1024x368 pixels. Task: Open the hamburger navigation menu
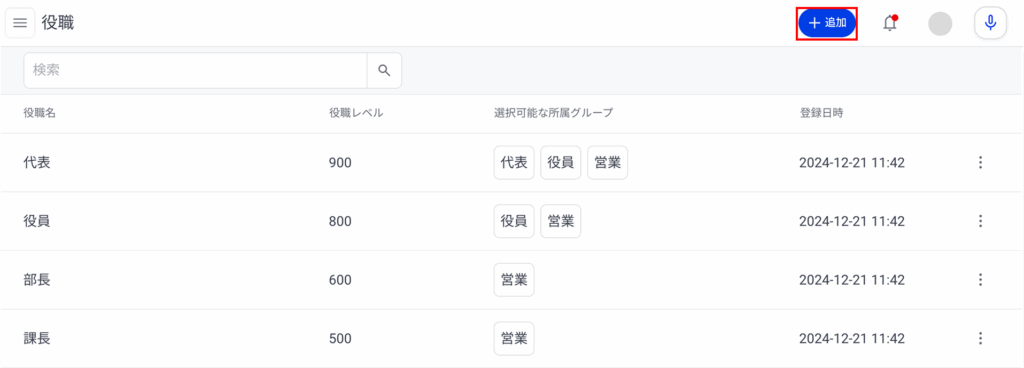(x=20, y=23)
